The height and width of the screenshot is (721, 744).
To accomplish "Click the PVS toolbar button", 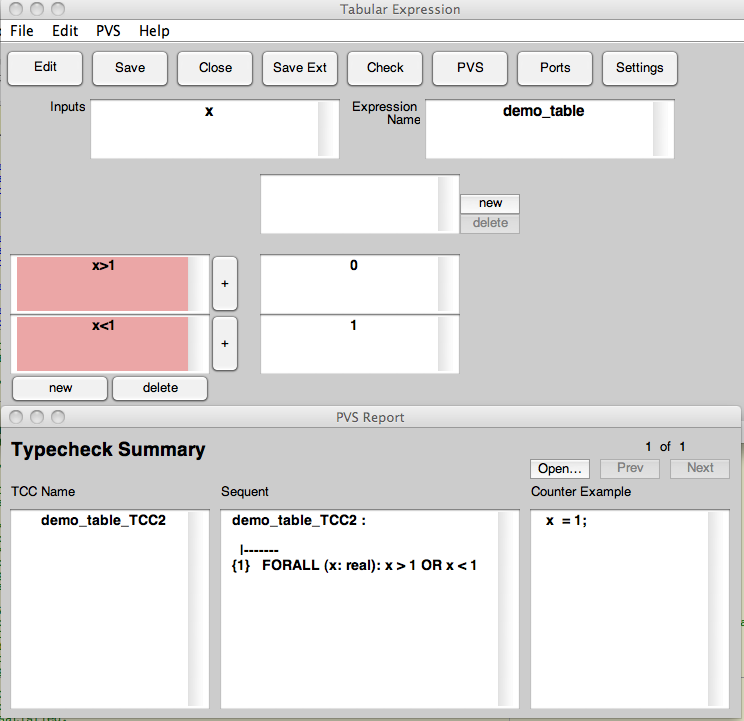I will click(x=470, y=68).
